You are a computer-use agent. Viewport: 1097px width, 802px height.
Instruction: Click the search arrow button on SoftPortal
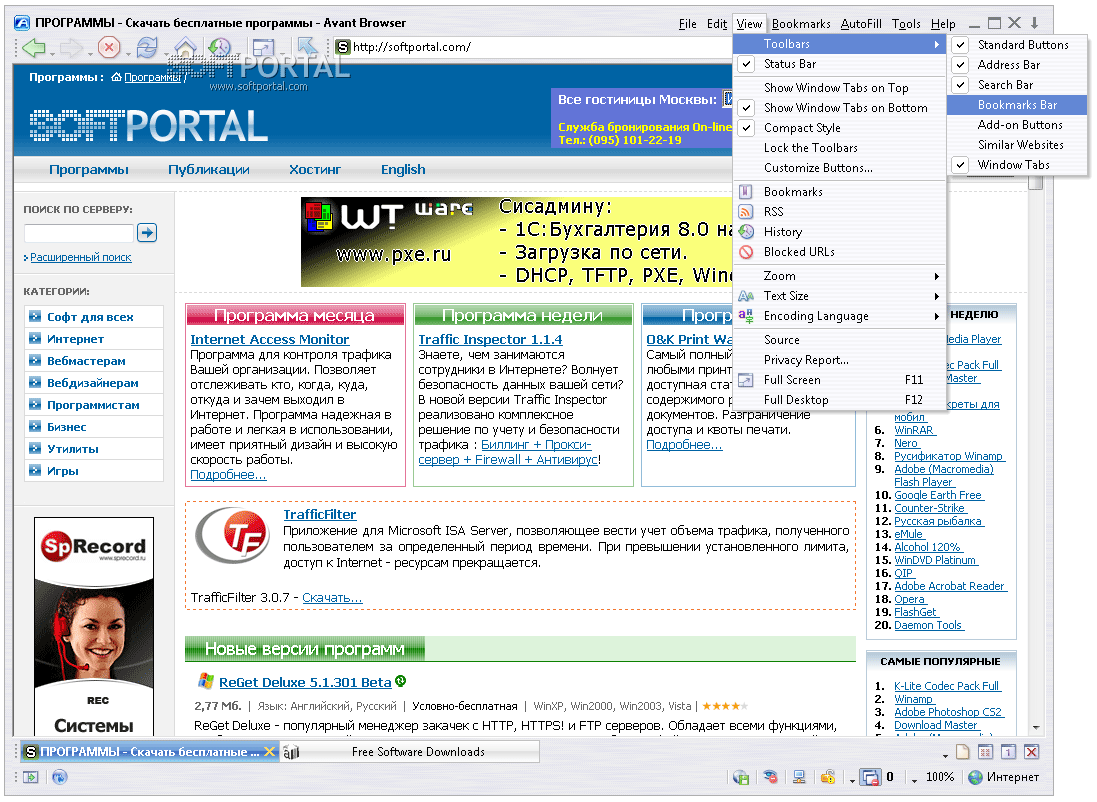(147, 232)
